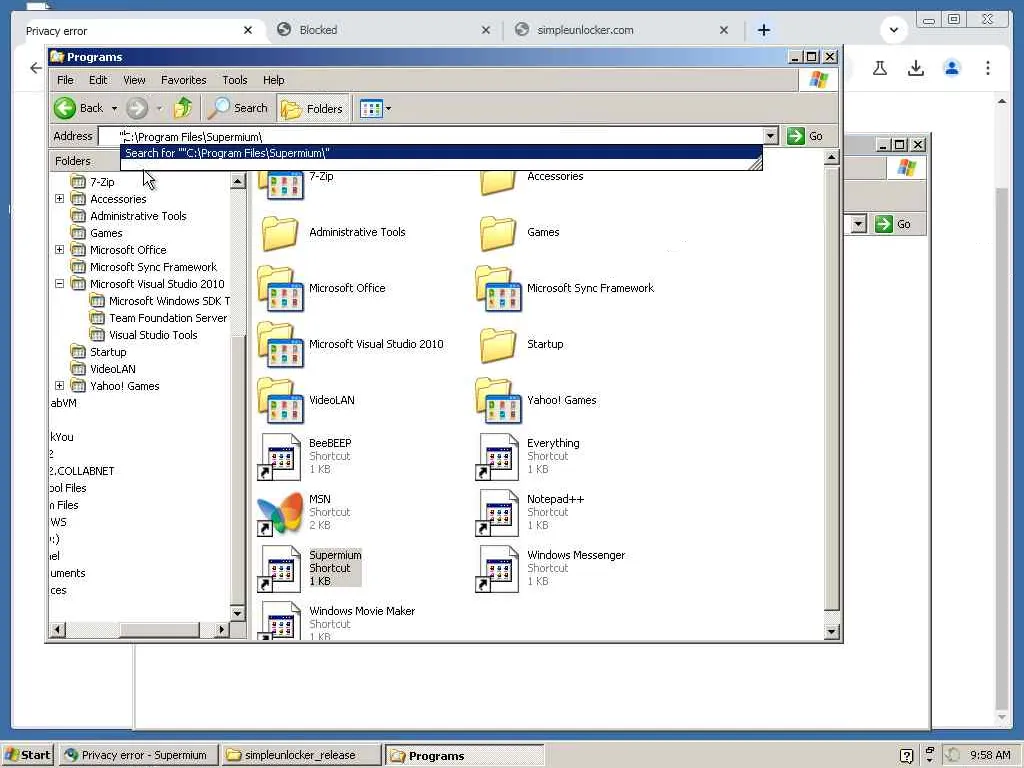This screenshot has width=1024, height=768.
Task: Expand the Accessories tree node
Action: [x=59, y=199]
